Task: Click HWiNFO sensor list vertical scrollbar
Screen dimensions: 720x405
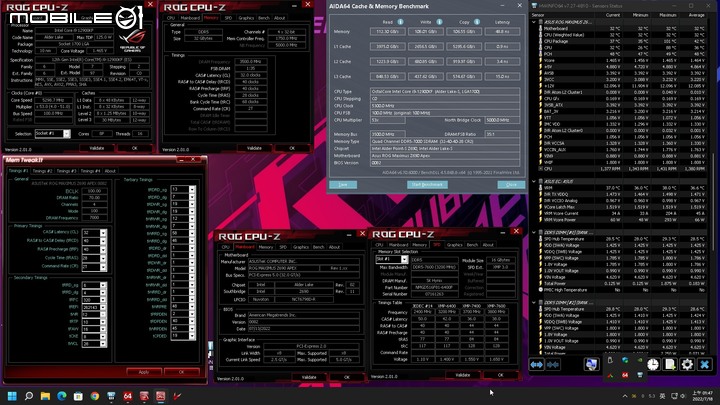Action: tap(714, 202)
